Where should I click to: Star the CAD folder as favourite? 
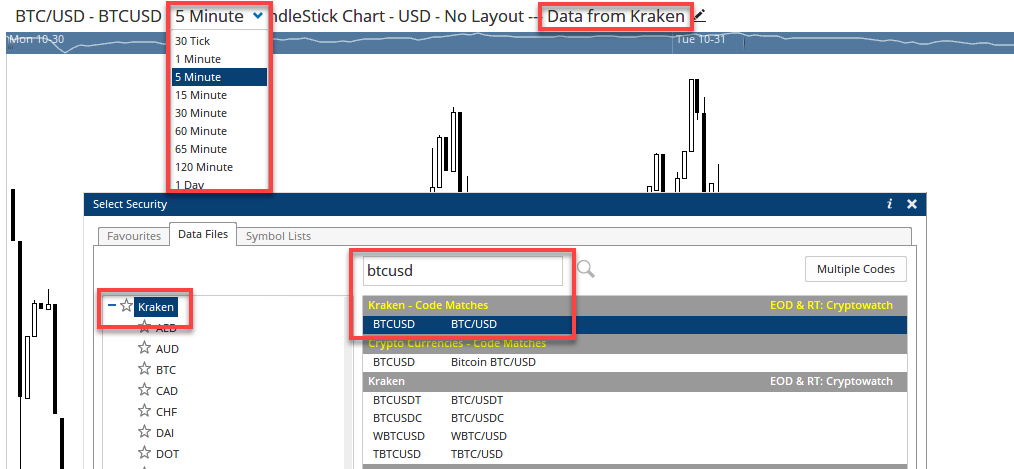click(x=144, y=390)
